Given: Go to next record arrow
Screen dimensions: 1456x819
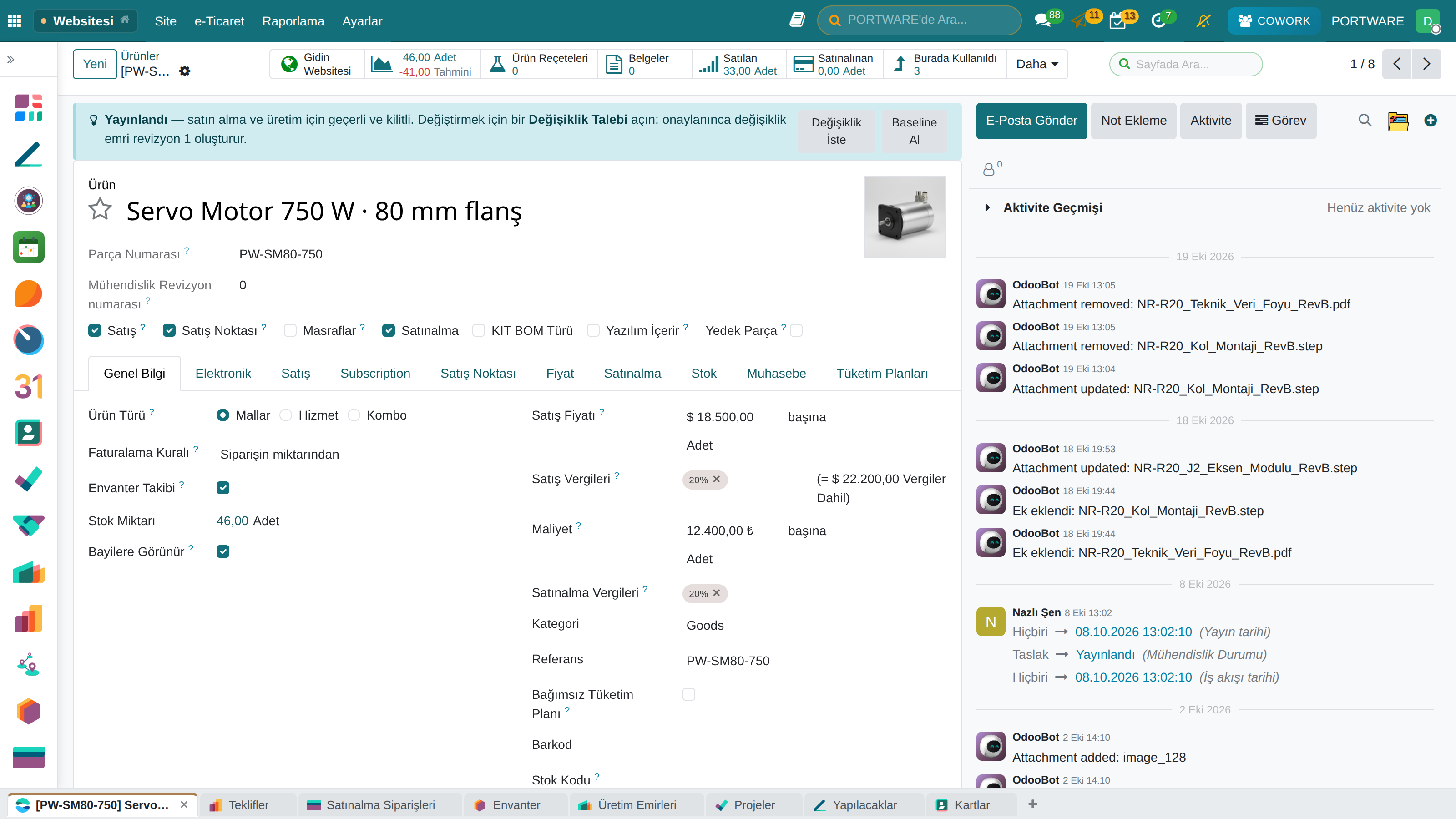Looking at the screenshot, I should (1426, 64).
